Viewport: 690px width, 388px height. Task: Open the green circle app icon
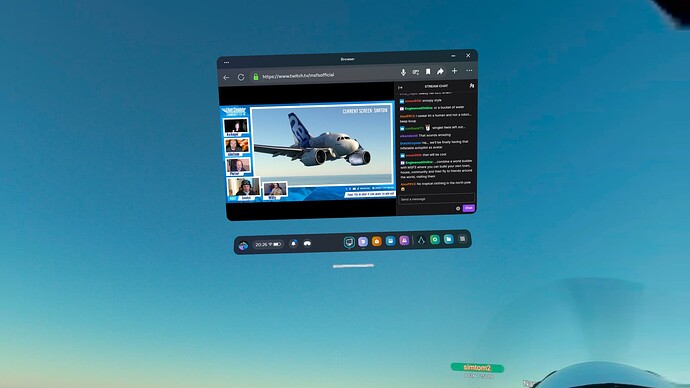pos(435,239)
